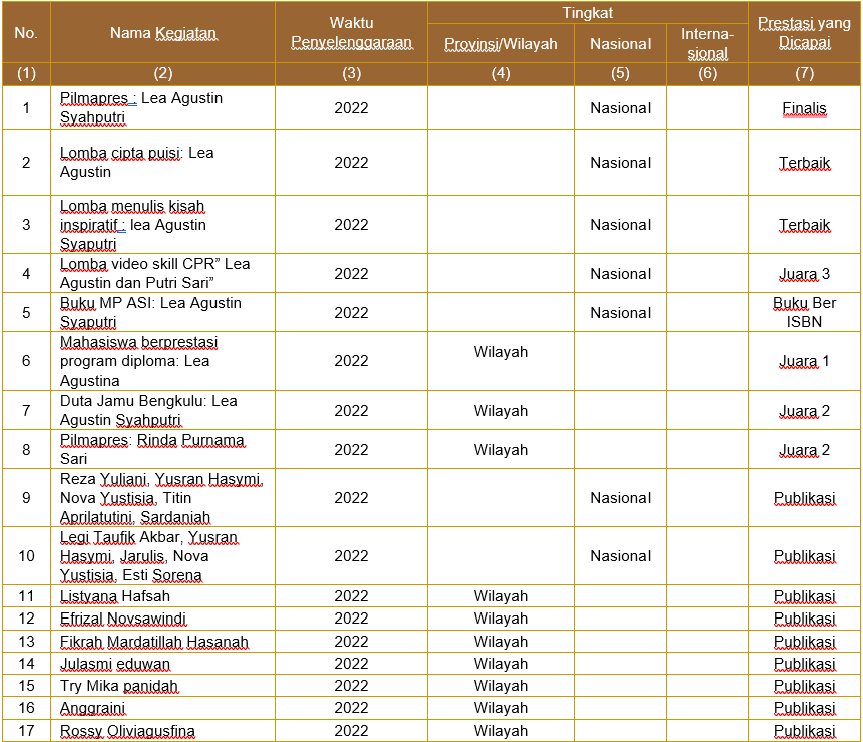
Task: Select the "Legi Taufik Akbar" authors cell
Action: (149, 555)
